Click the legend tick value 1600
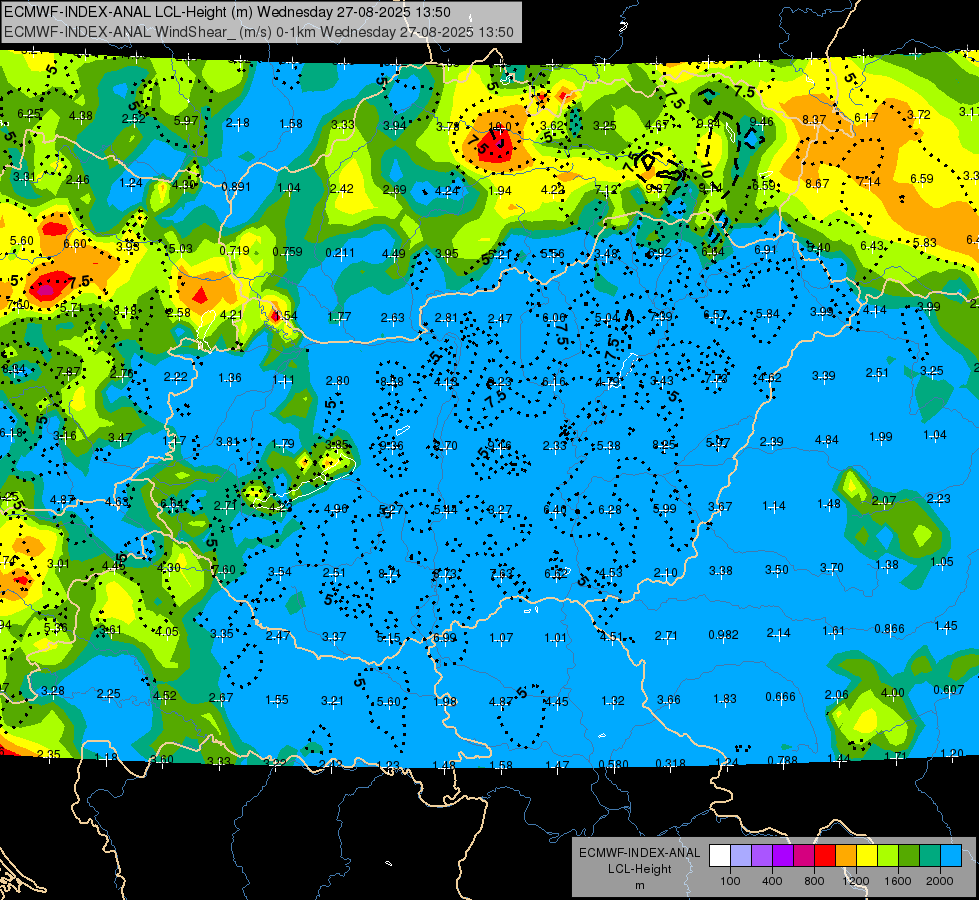Screen dimensions: 979x900 [x=897, y=881]
